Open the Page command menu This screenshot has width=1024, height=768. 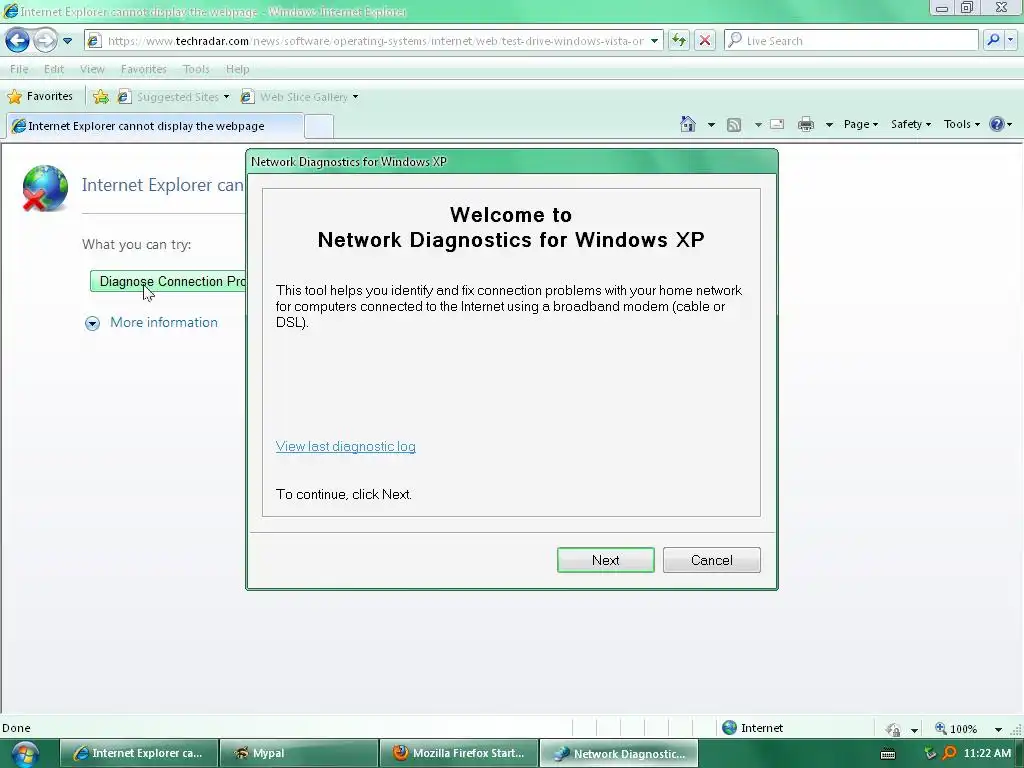coord(860,124)
